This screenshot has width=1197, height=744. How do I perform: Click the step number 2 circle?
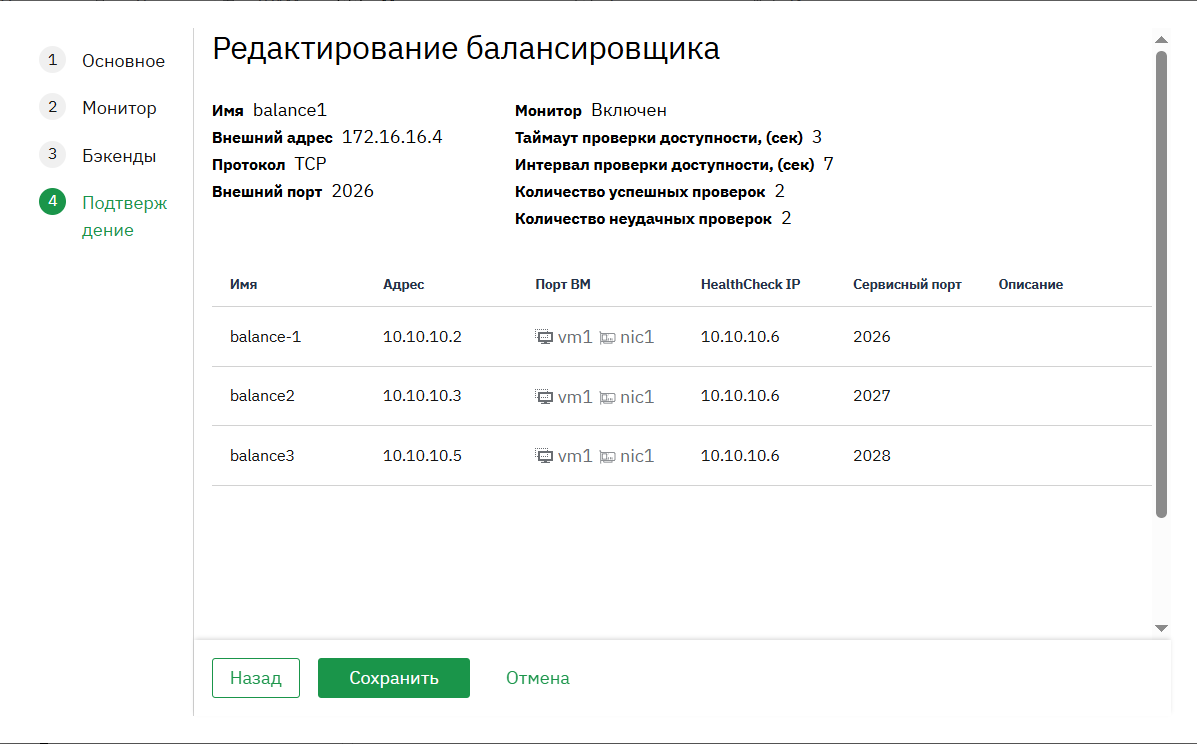tap(53, 108)
